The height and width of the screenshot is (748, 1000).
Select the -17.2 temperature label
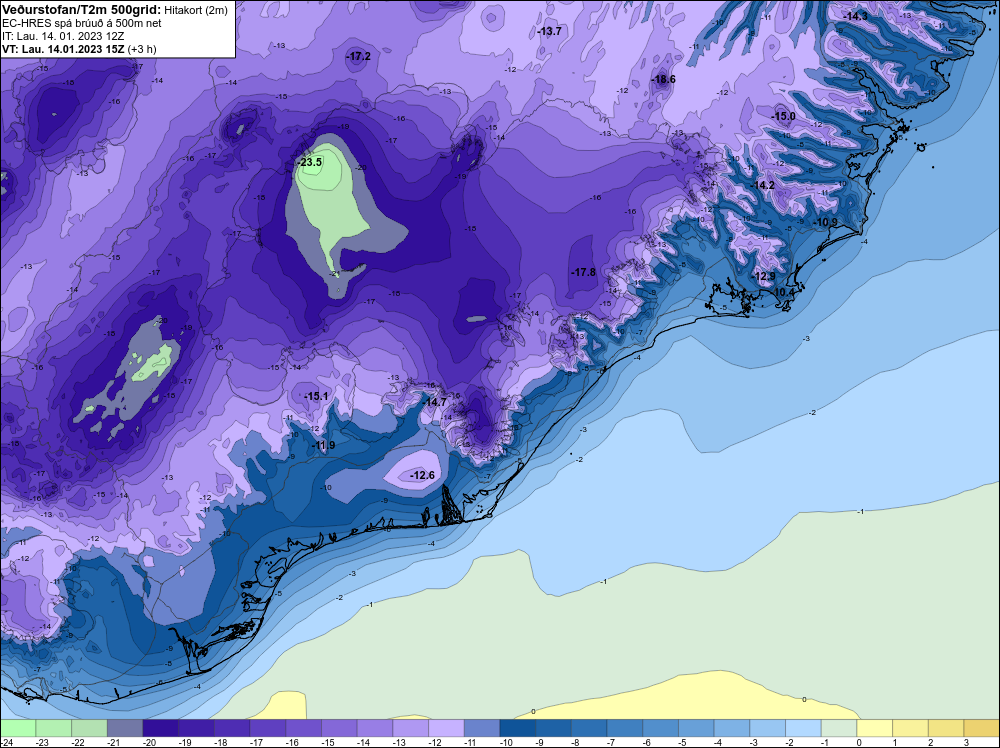(359, 56)
